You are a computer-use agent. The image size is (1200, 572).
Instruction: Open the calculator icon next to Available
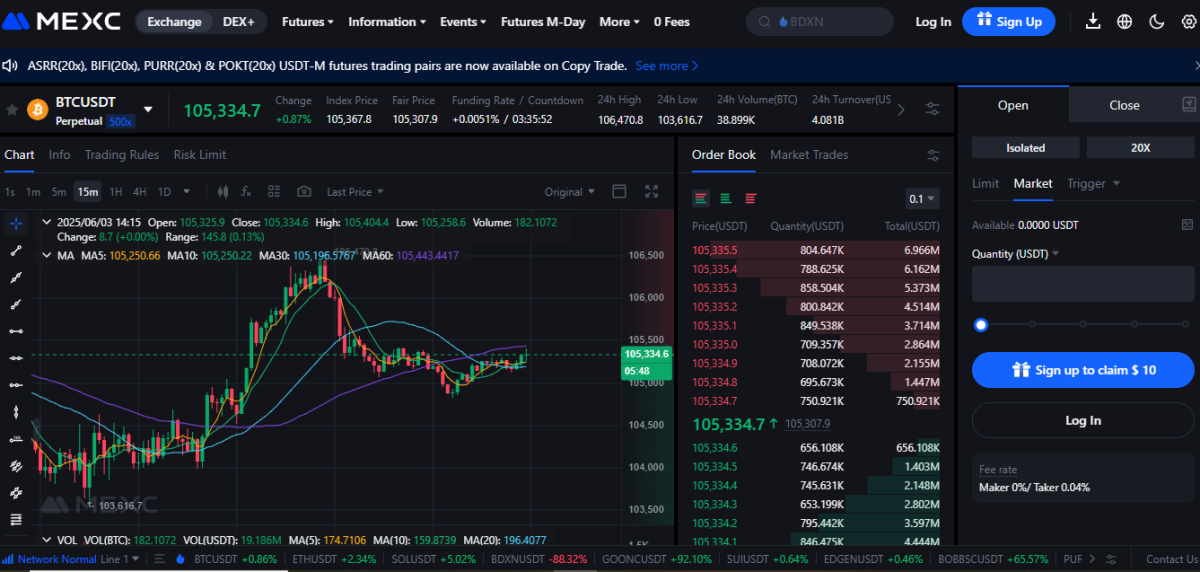[x=1187, y=225]
